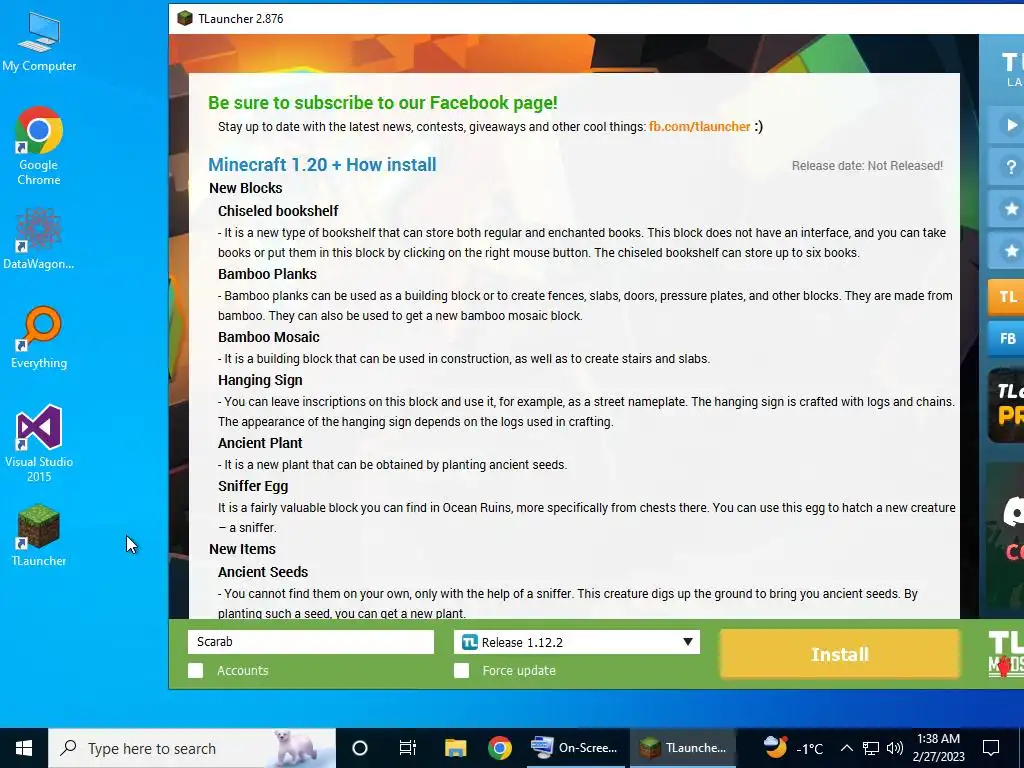
Task: Click the blue FB button in sidebar
Action: click(1007, 338)
